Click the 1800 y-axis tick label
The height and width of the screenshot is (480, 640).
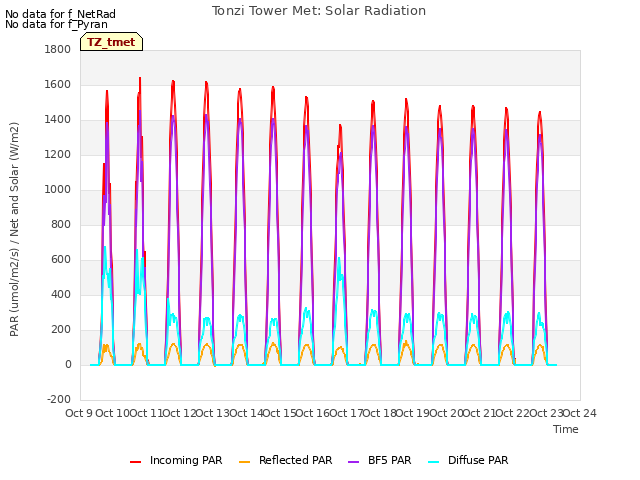(x=58, y=49)
